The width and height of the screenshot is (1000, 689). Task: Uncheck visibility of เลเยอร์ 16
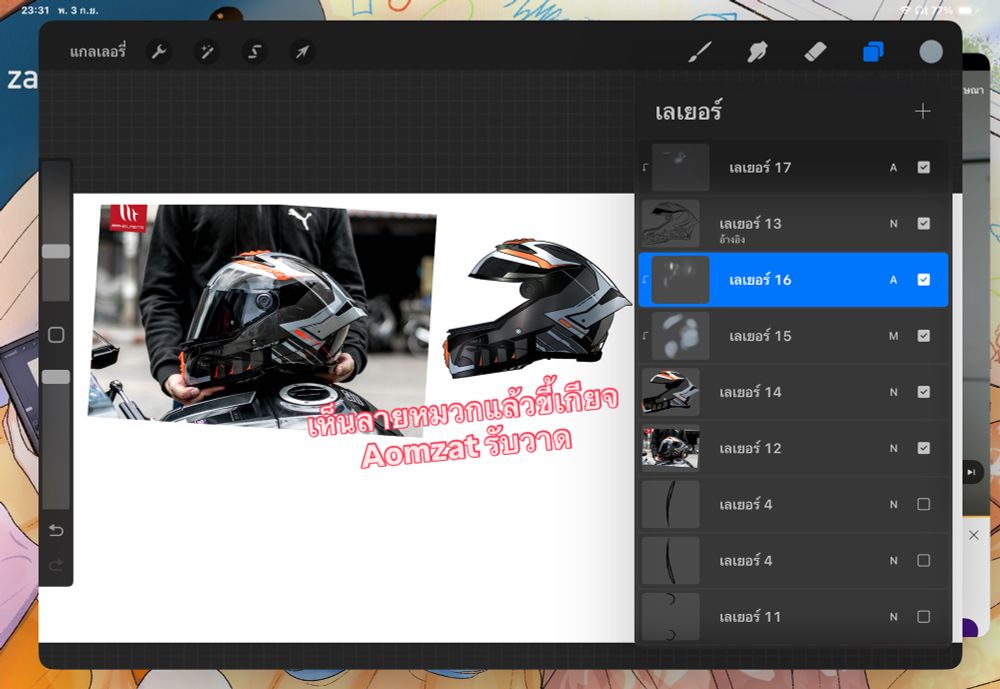[923, 279]
